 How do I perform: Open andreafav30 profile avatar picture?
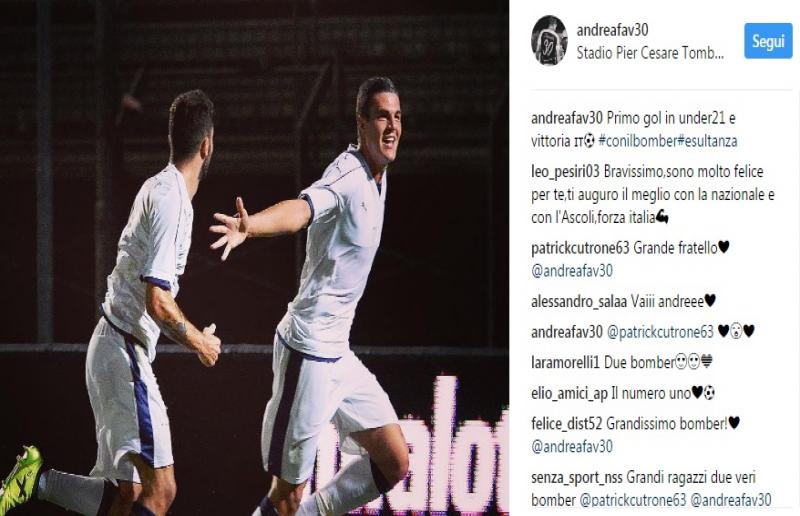pyautogui.click(x=549, y=40)
